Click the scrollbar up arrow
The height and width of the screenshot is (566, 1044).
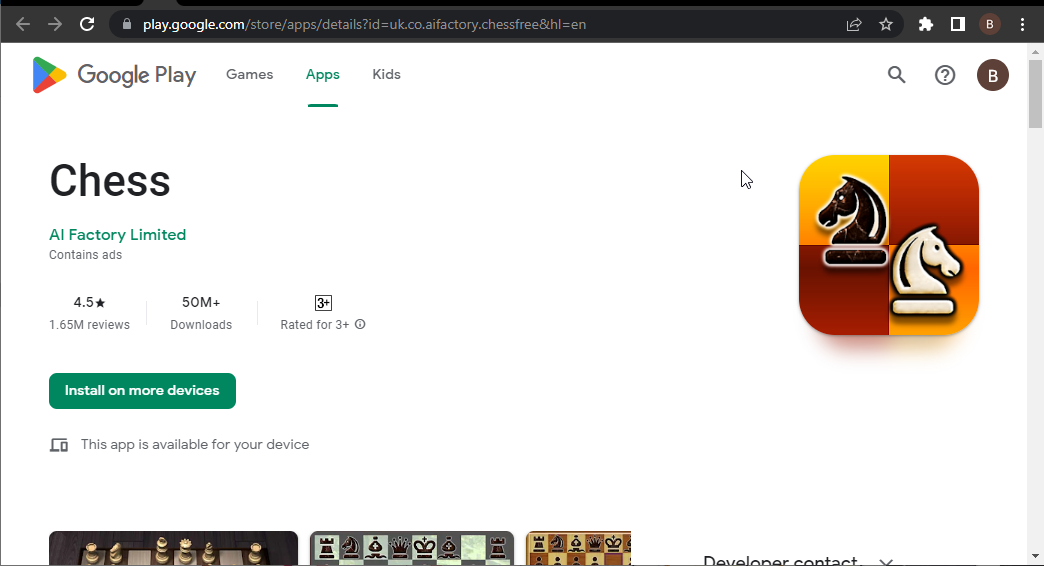point(1035,51)
